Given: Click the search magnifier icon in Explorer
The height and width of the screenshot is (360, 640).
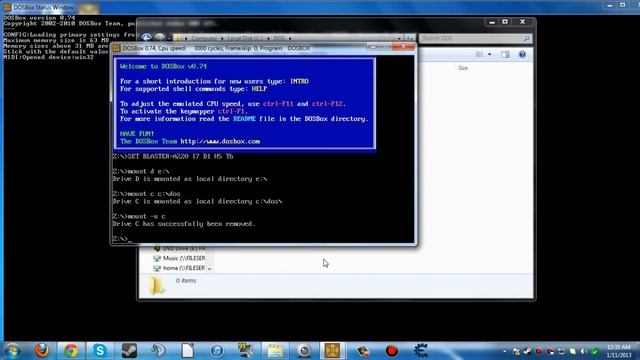Looking at the screenshot, I should (x=527, y=38).
